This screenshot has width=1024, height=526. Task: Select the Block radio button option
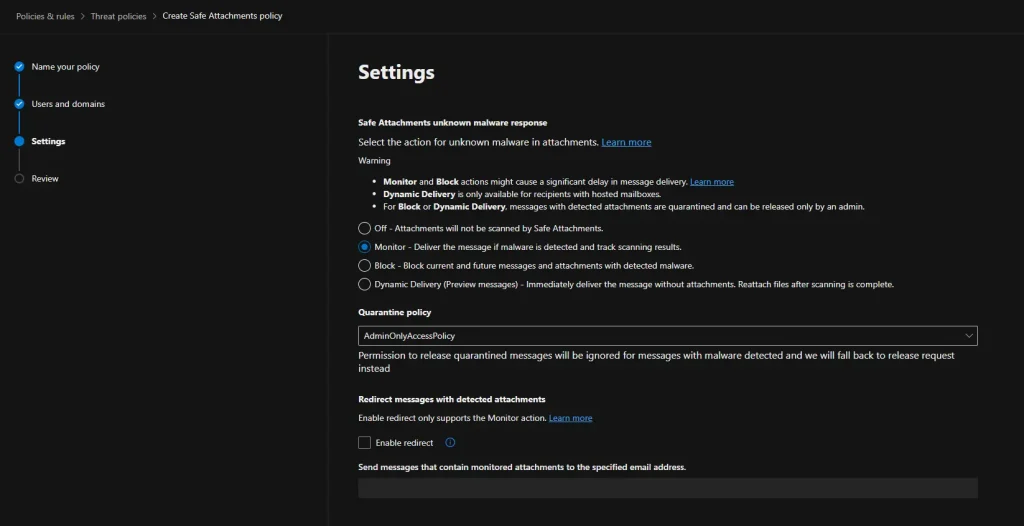[x=365, y=266]
